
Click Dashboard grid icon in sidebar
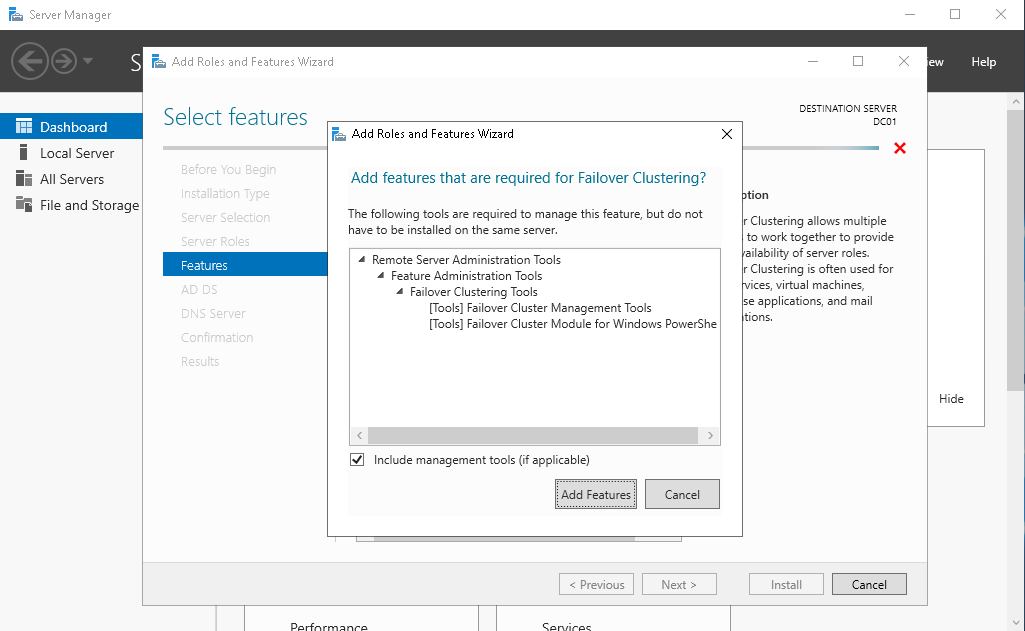tap(24, 126)
